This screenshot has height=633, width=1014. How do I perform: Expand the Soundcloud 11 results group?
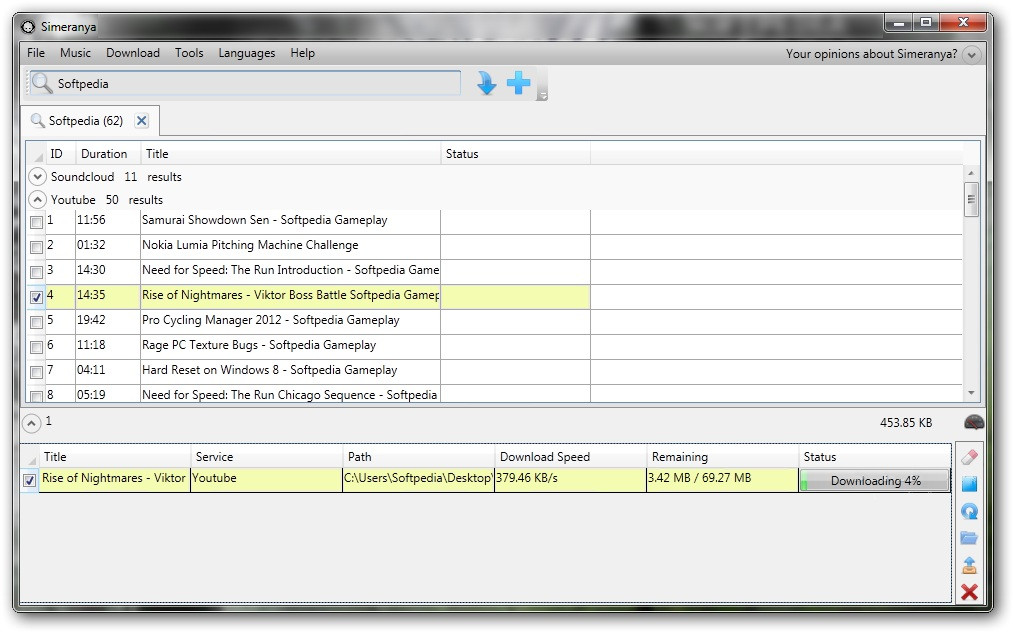pyautogui.click(x=38, y=177)
